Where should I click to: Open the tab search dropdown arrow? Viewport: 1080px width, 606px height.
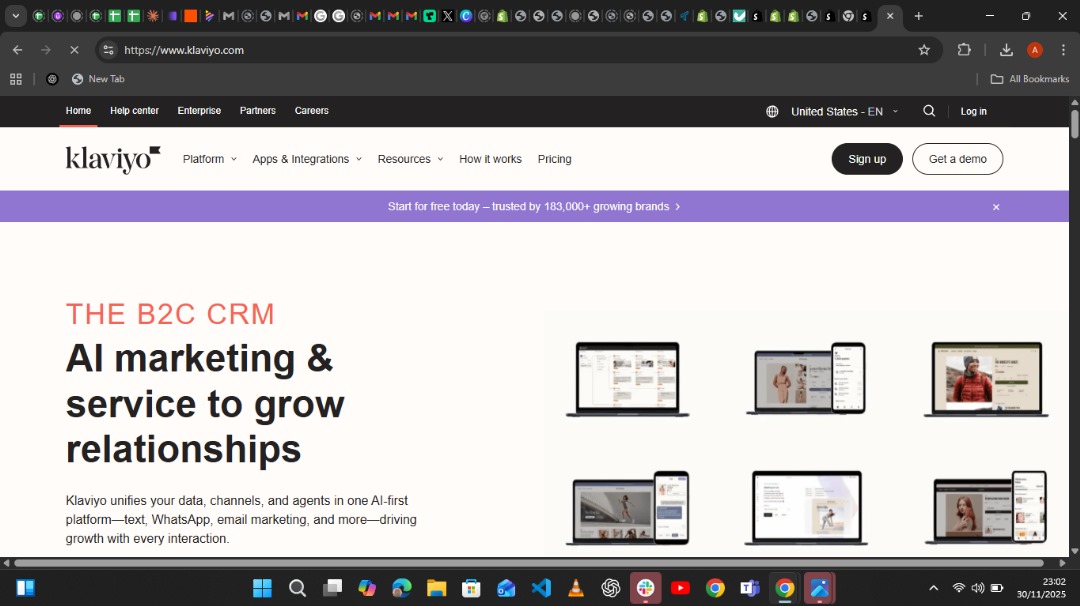(15, 16)
